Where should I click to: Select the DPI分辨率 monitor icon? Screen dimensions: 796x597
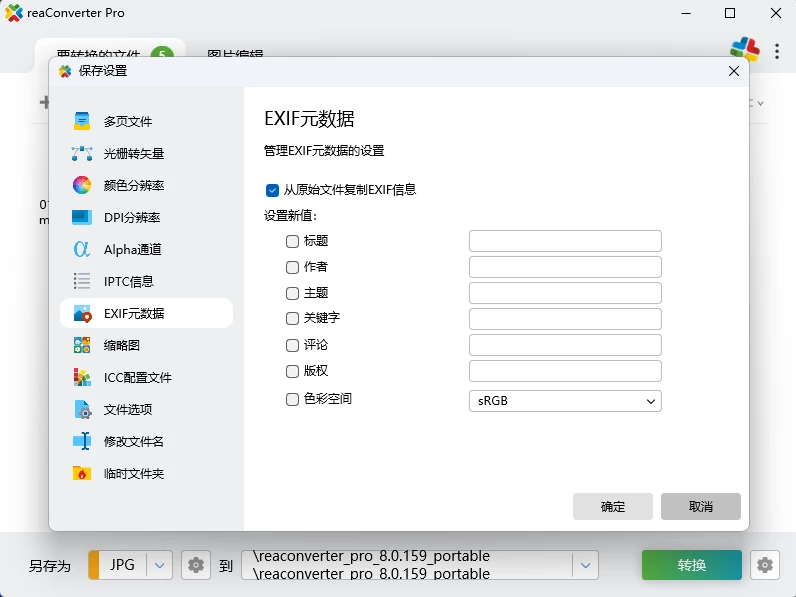click(82, 217)
